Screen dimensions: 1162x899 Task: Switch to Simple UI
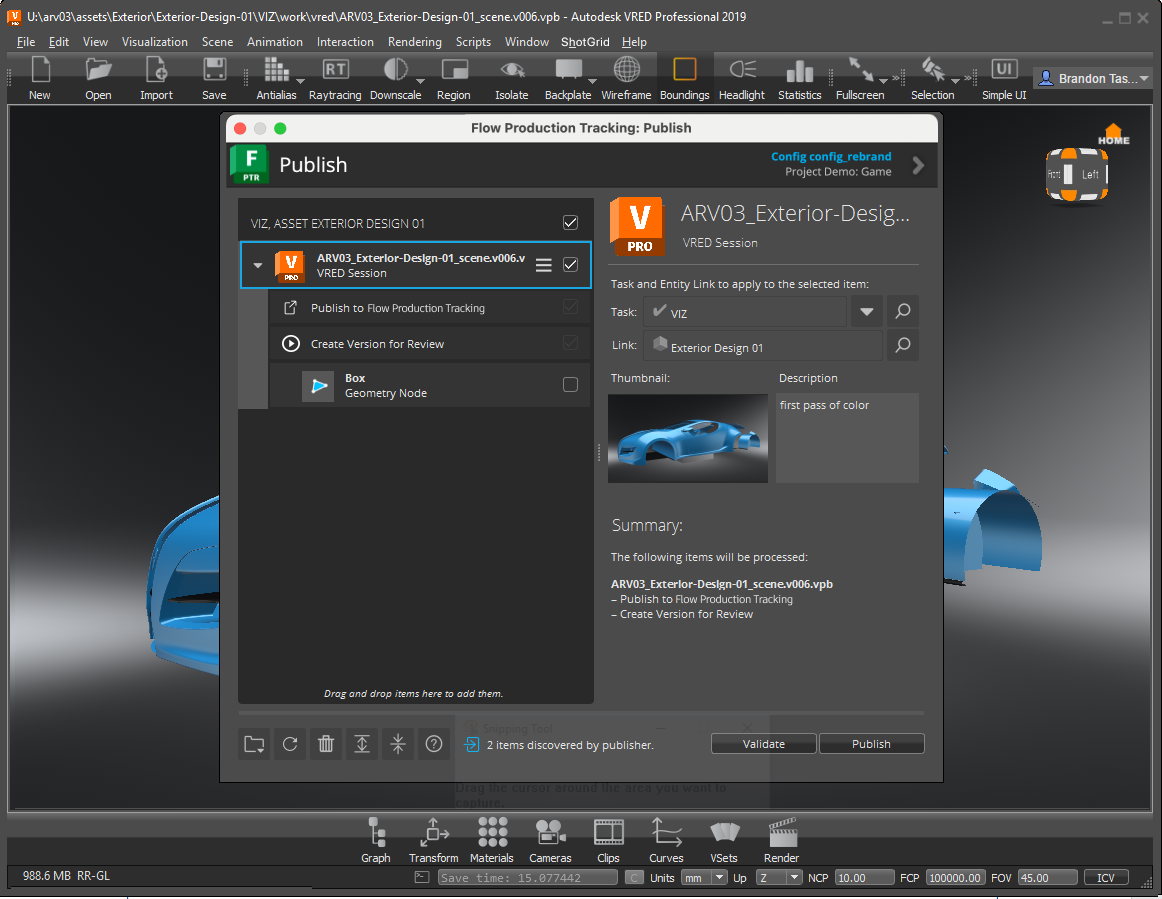click(1004, 78)
